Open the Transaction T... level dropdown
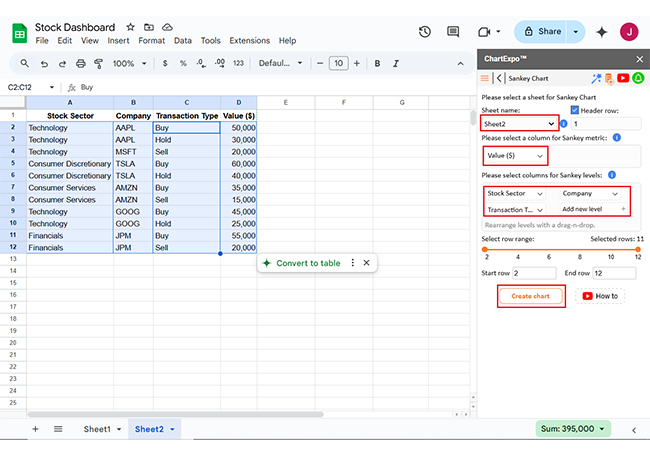This screenshot has height=456, width=650. point(515,210)
